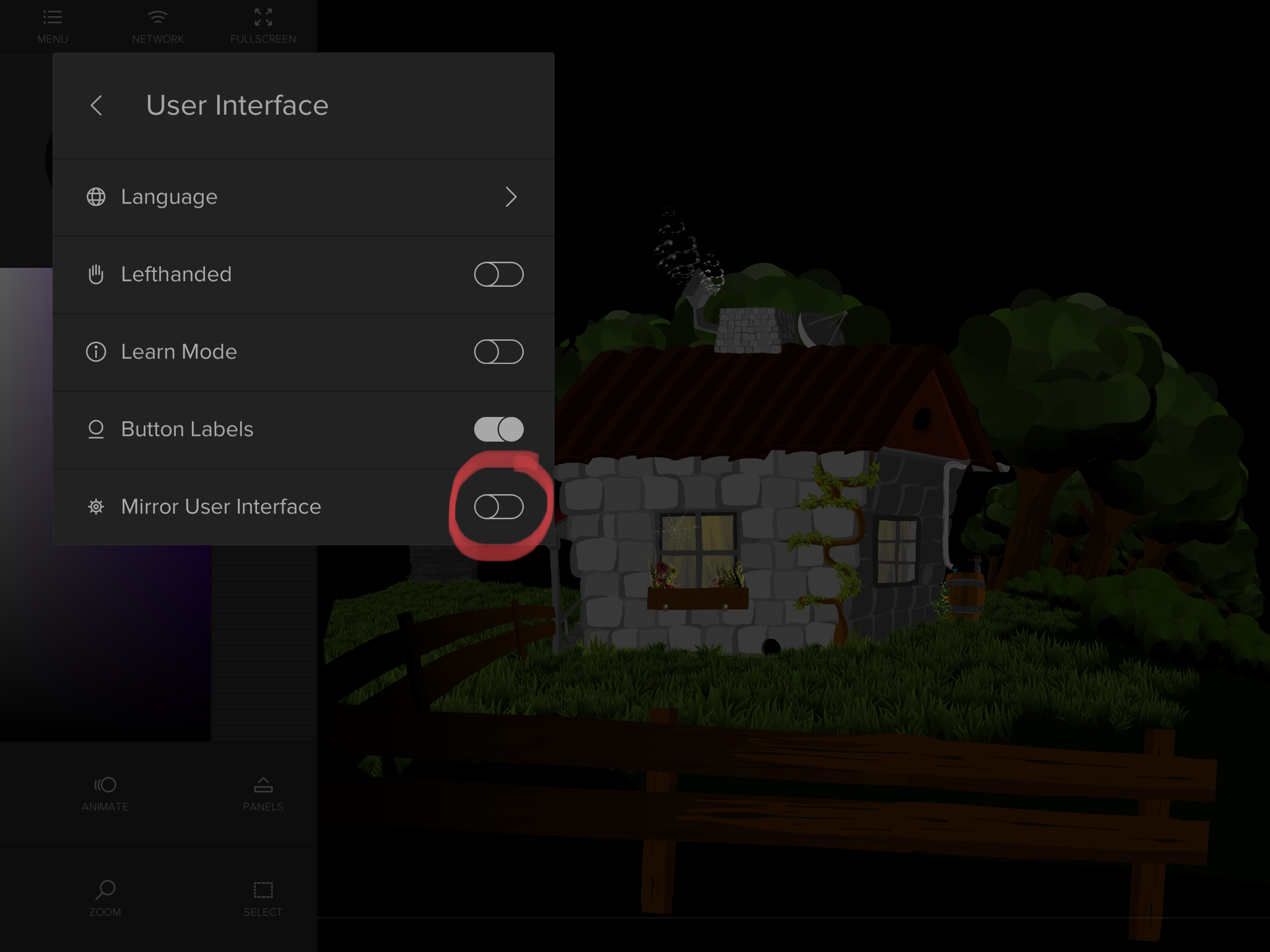Expand Language submenu chevron

pyautogui.click(x=510, y=197)
